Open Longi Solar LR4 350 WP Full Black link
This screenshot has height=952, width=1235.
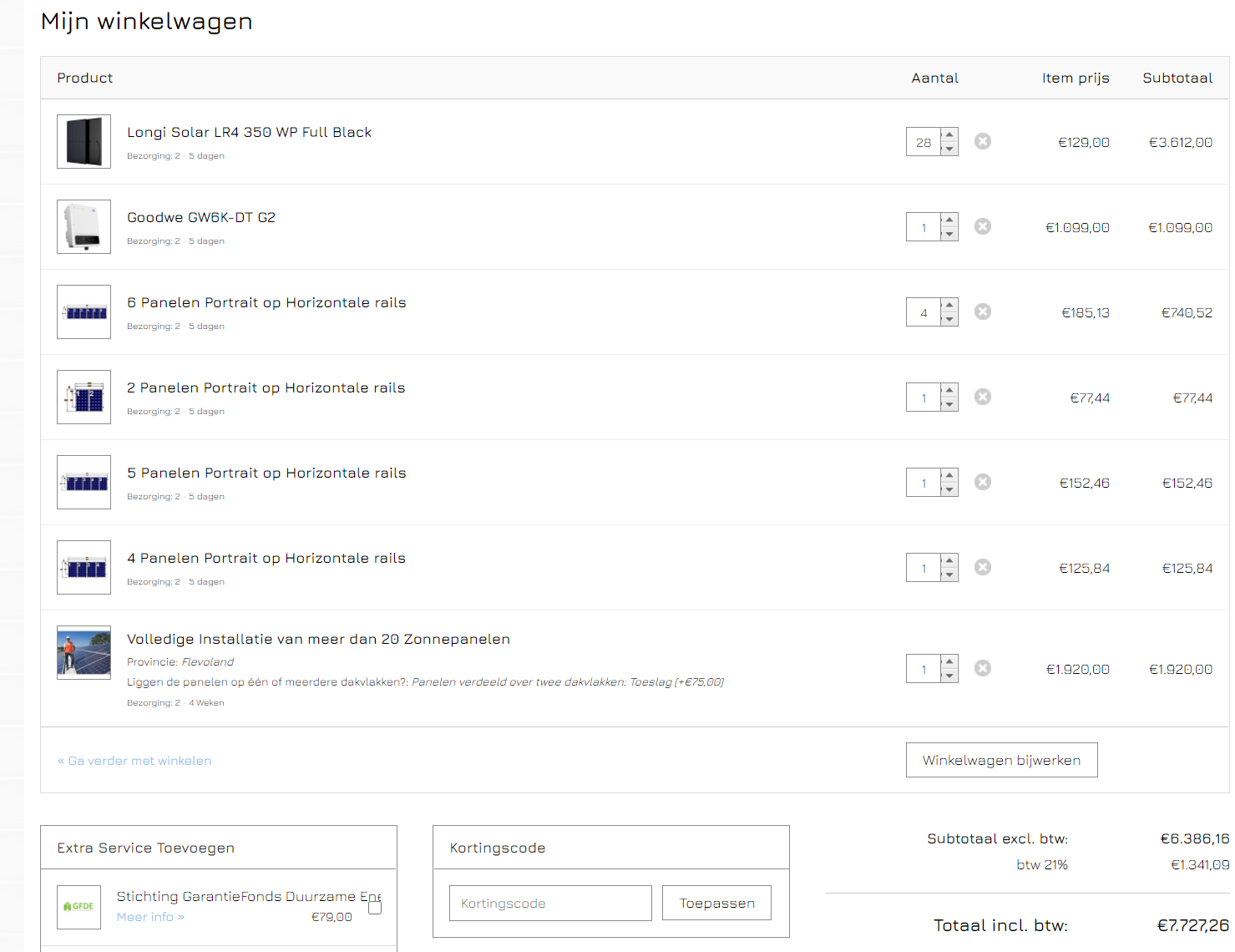(249, 132)
